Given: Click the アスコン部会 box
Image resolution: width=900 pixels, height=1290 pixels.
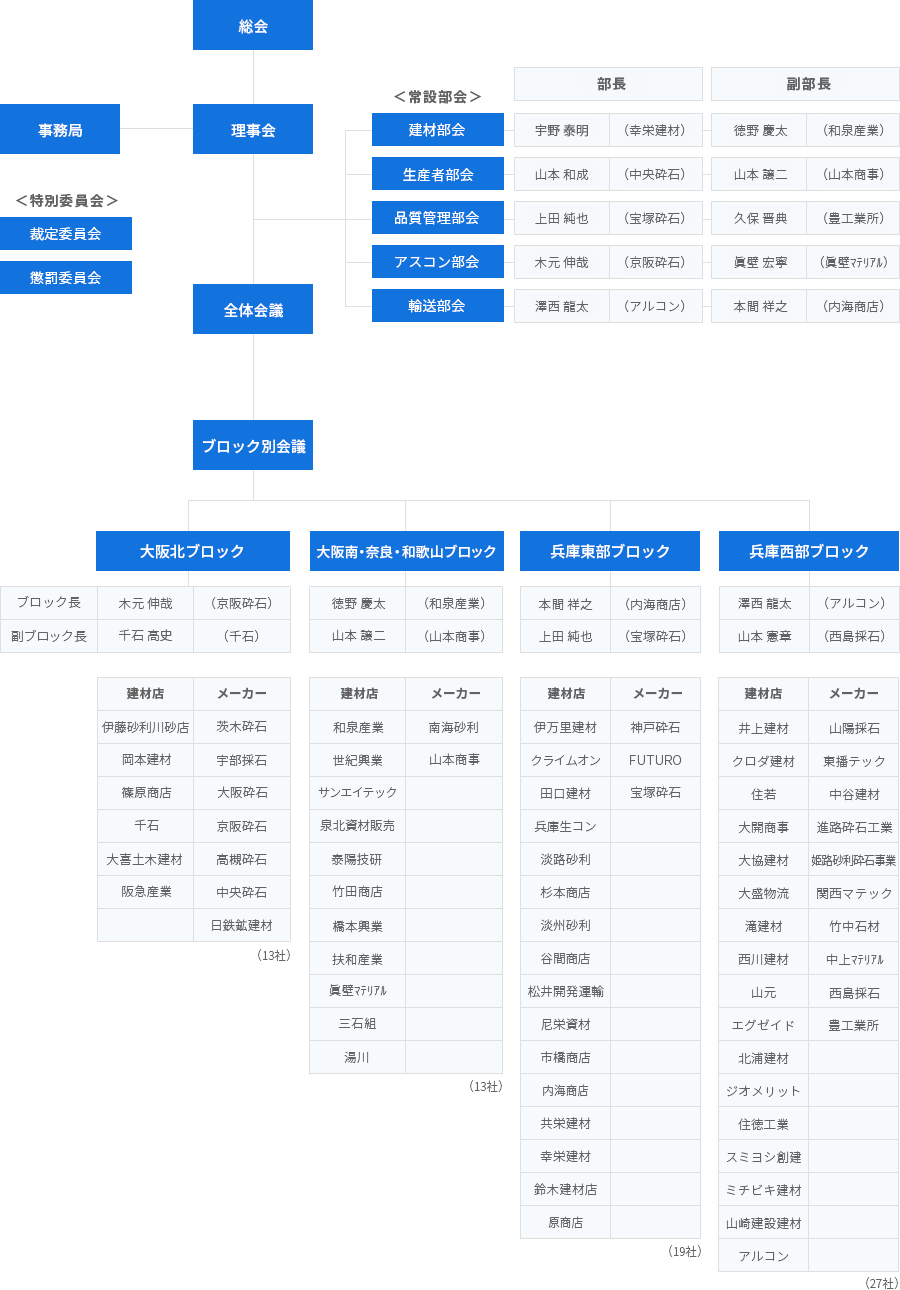Looking at the screenshot, I should click(x=438, y=262).
